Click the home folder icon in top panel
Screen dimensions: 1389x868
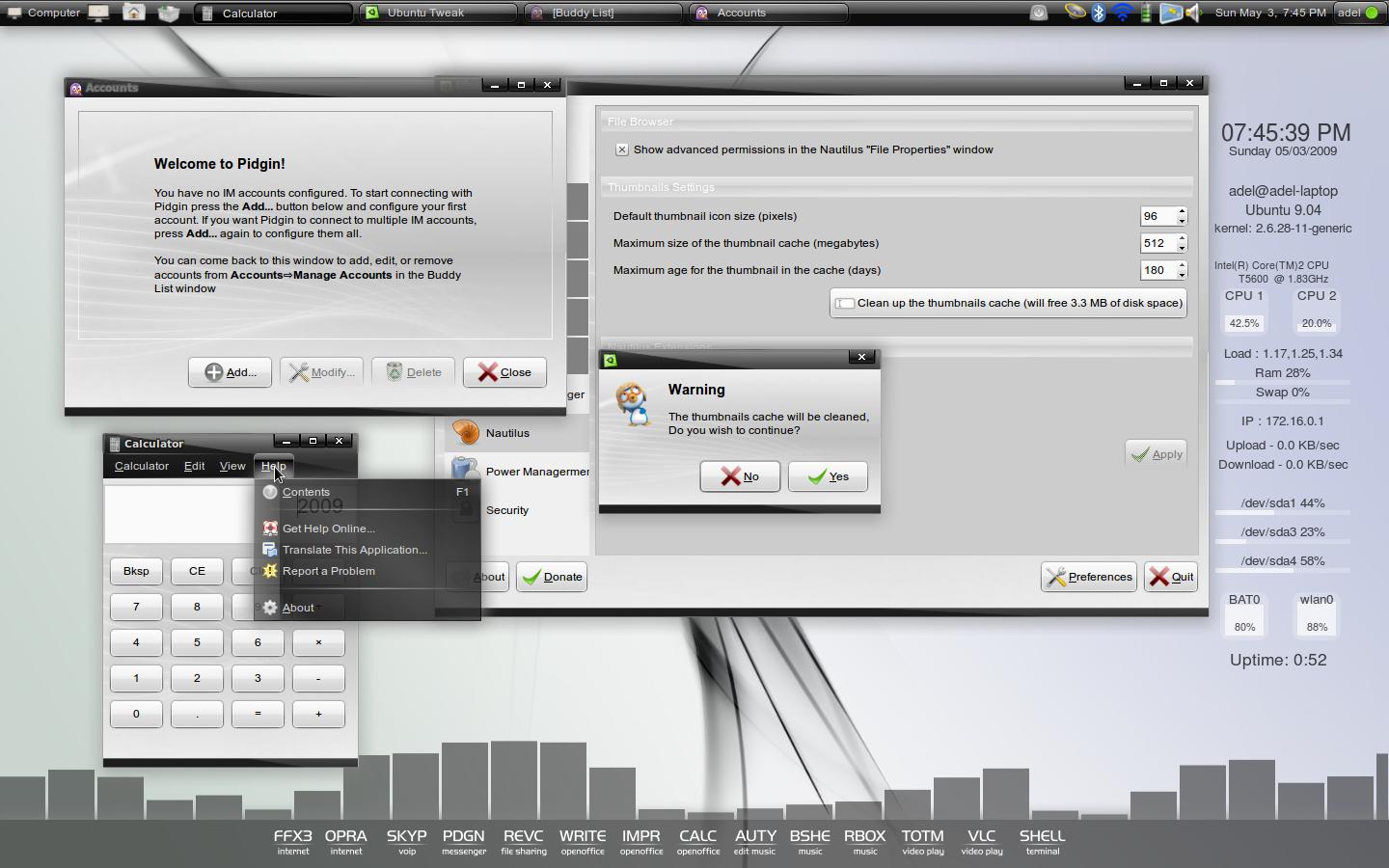click(x=134, y=13)
